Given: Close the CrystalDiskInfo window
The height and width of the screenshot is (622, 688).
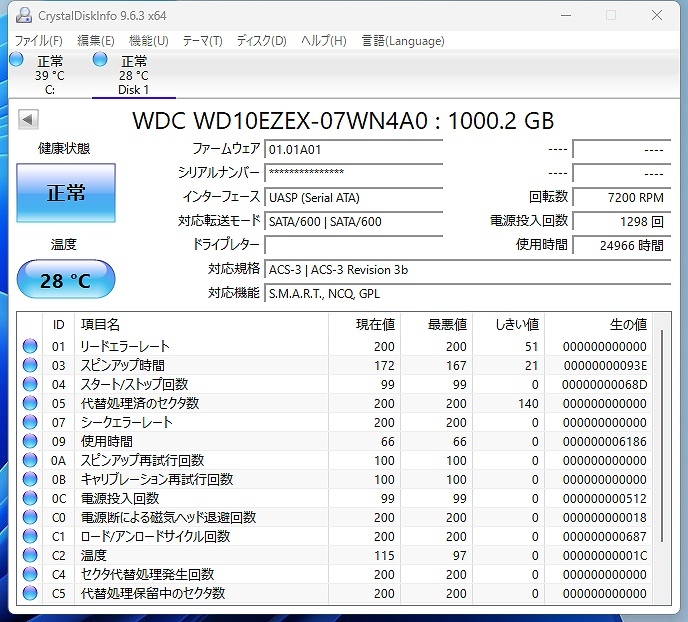Looking at the screenshot, I should (657, 15).
